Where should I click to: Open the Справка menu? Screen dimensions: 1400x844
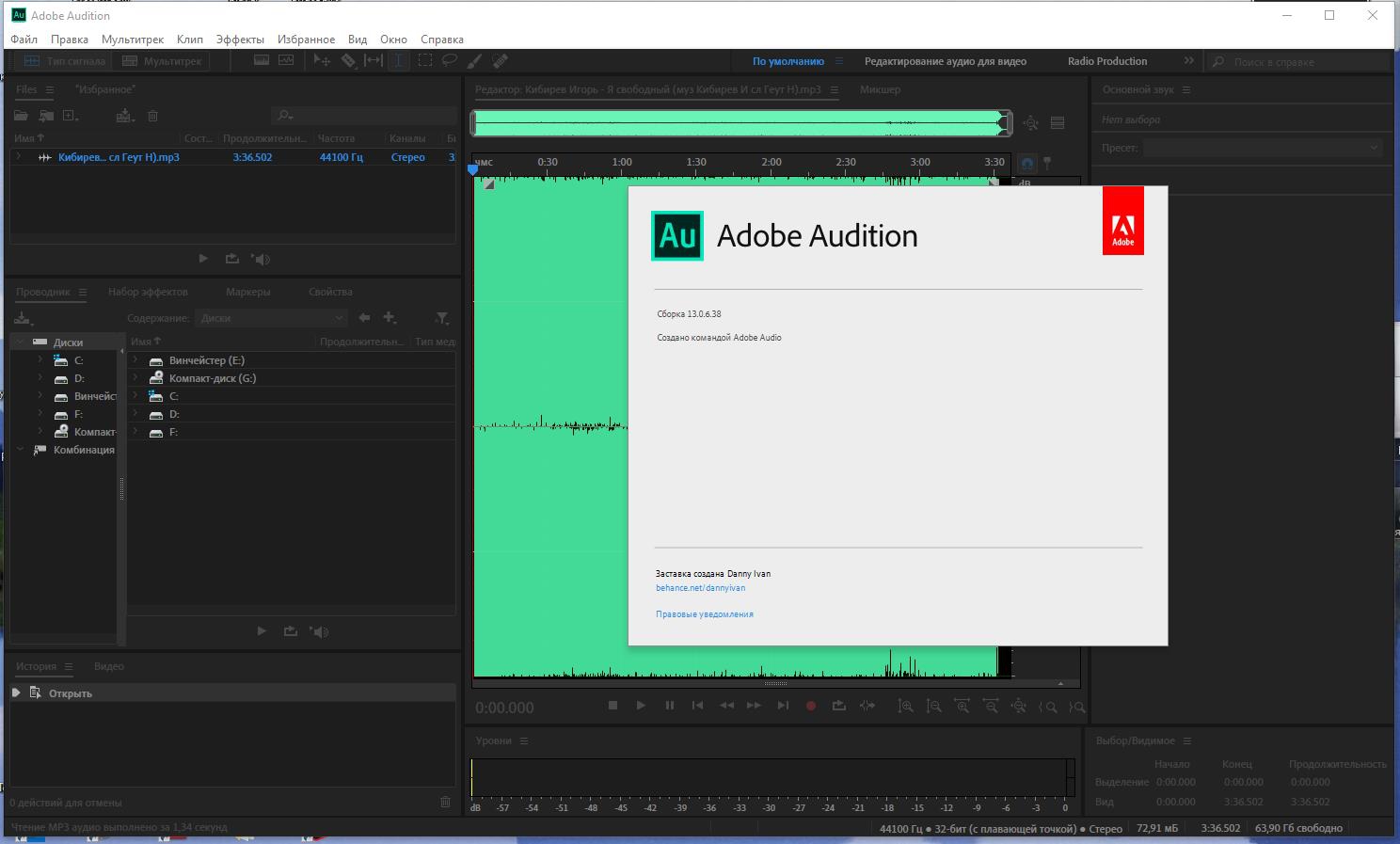442,40
